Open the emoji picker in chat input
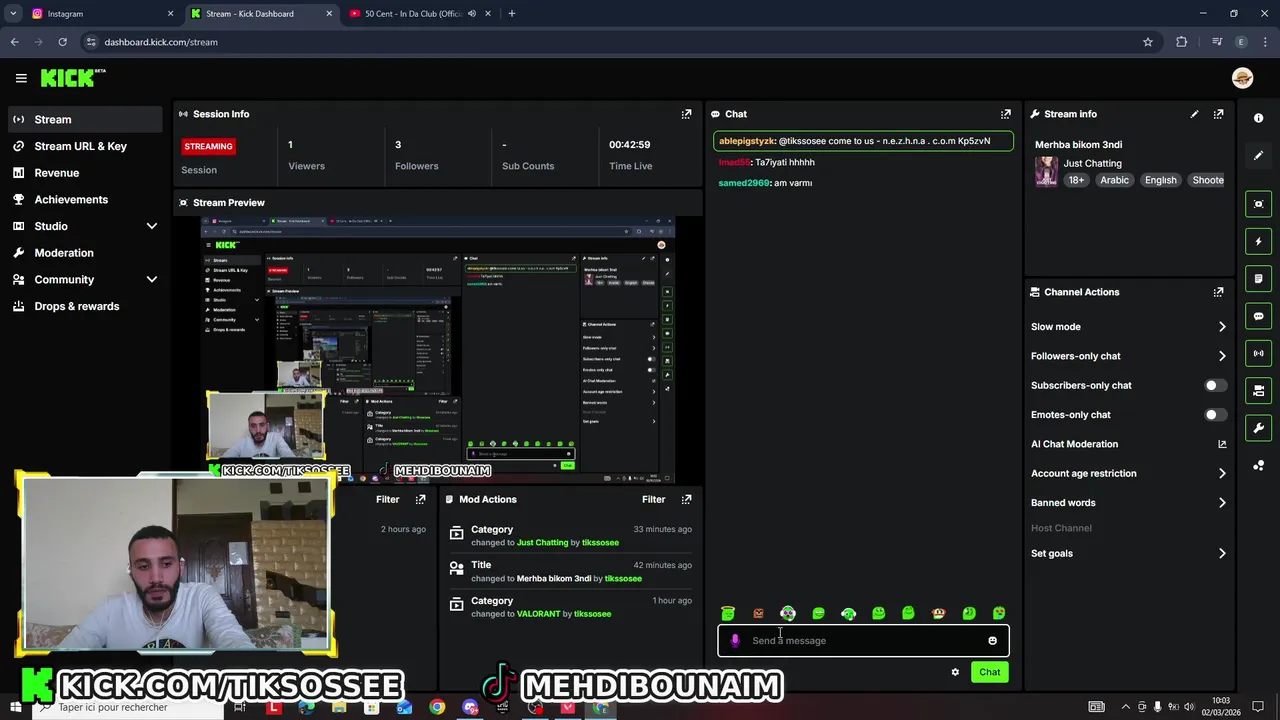This screenshot has height=720, width=1280. point(992,641)
